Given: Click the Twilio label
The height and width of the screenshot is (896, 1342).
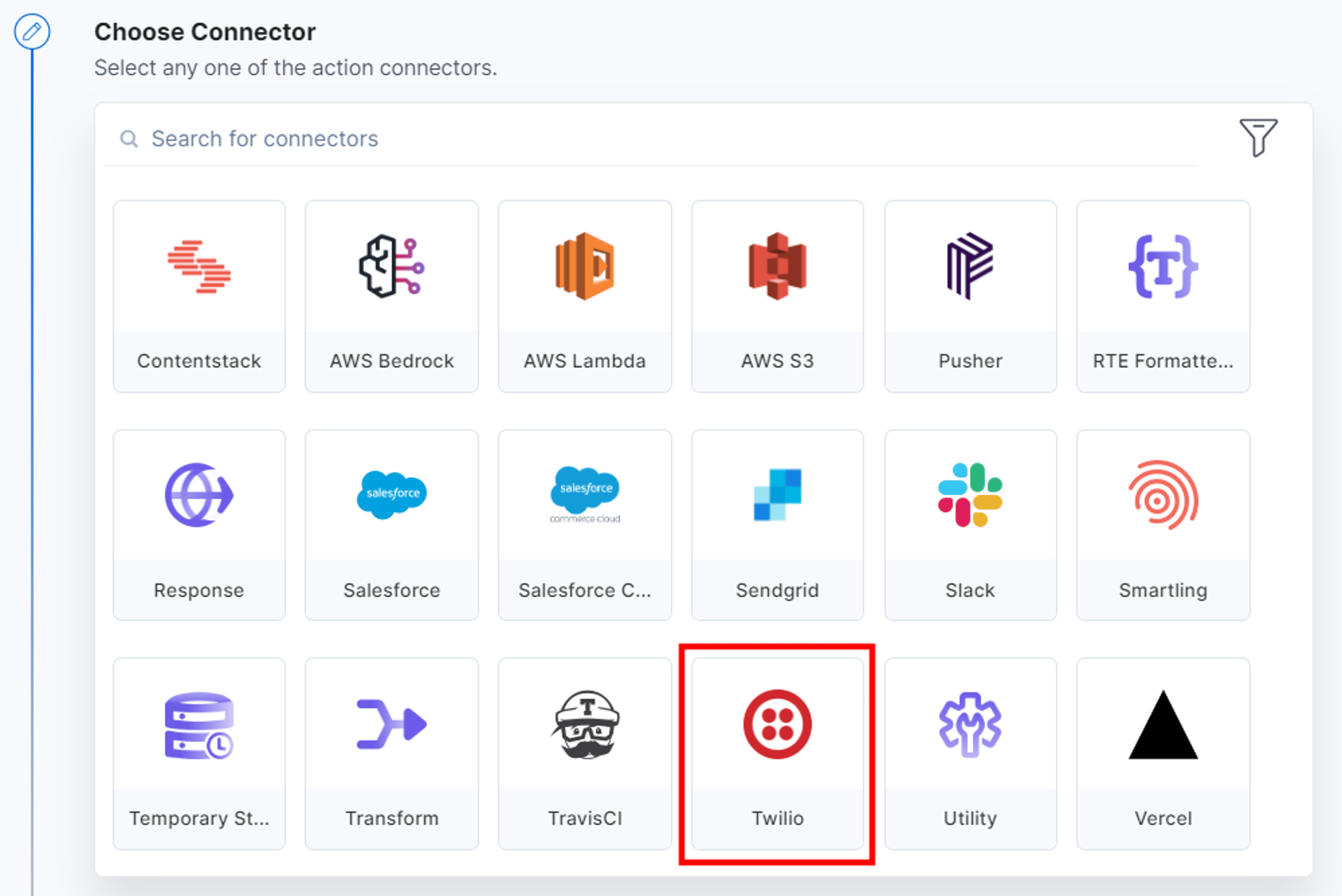Looking at the screenshot, I should coord(777,818).
